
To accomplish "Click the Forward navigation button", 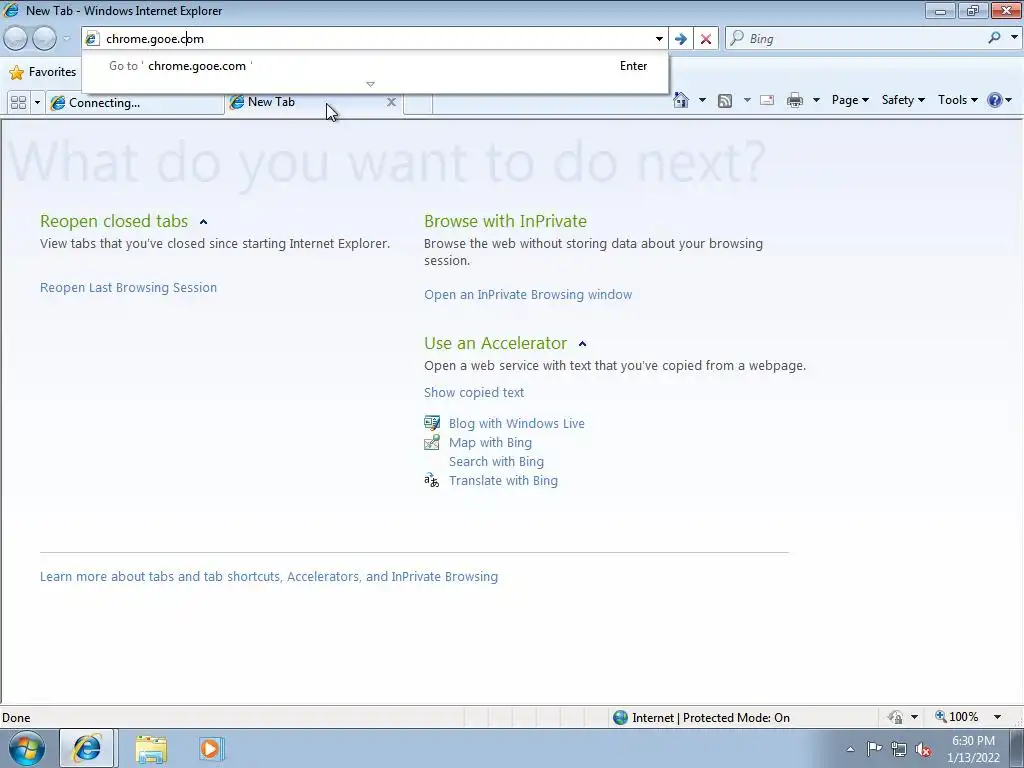I will (x=44, y=39).
